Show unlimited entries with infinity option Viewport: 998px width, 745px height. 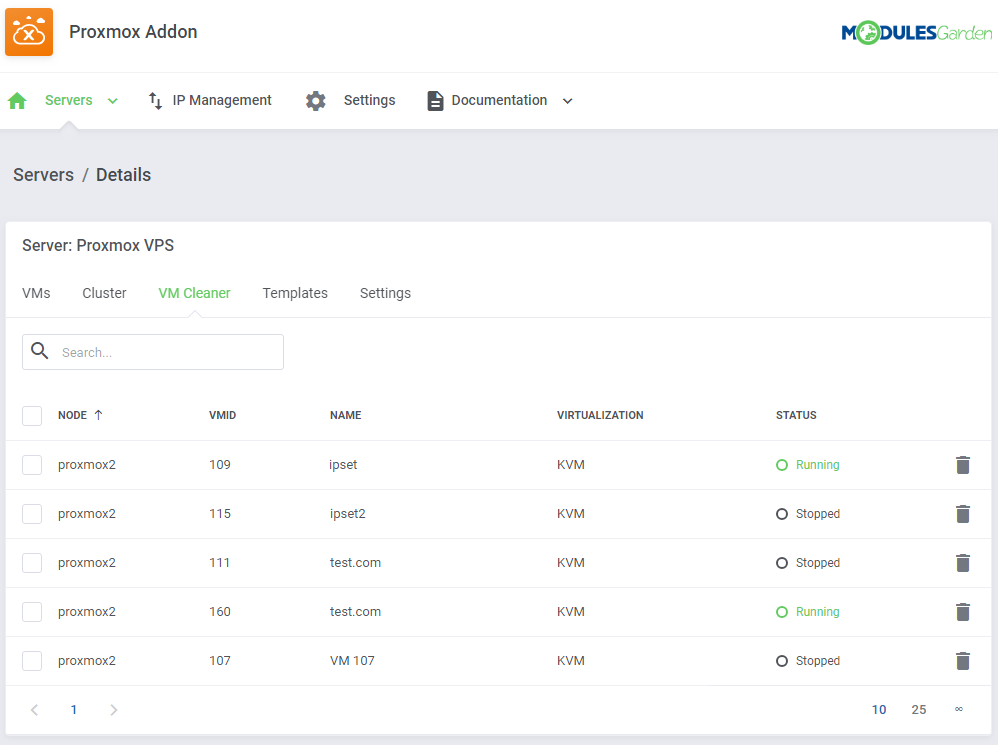pyautogui.click(x=959, y=709)
